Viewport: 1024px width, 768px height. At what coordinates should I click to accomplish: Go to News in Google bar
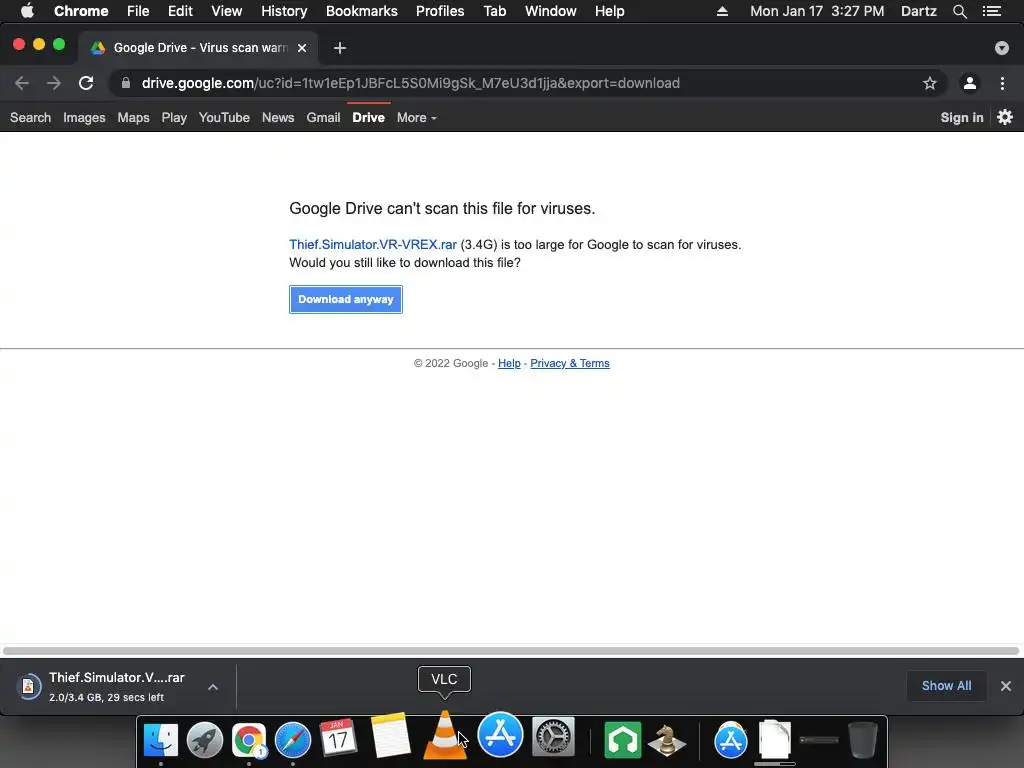point(278,118)
